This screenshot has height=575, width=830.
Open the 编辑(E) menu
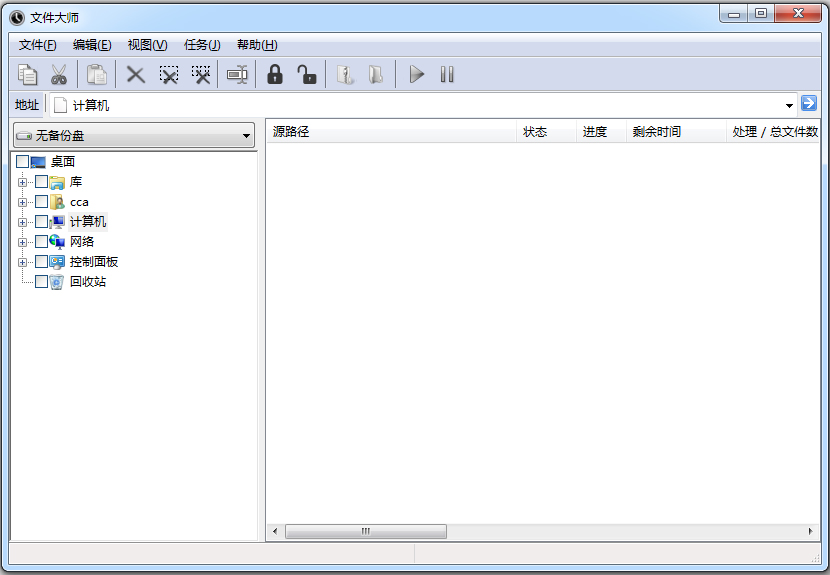[x=92, y=45]
